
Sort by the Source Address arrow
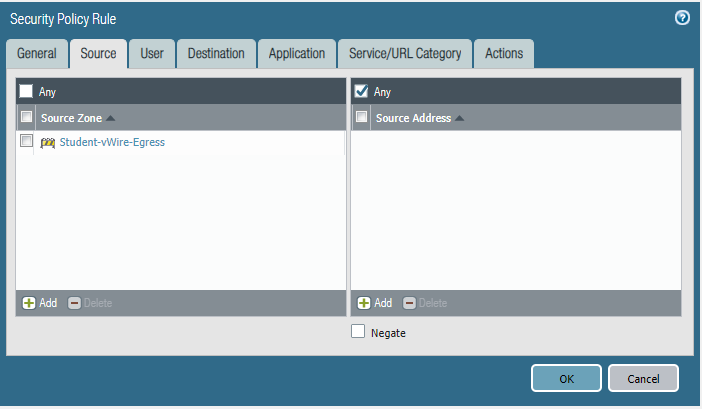[459, 118]
